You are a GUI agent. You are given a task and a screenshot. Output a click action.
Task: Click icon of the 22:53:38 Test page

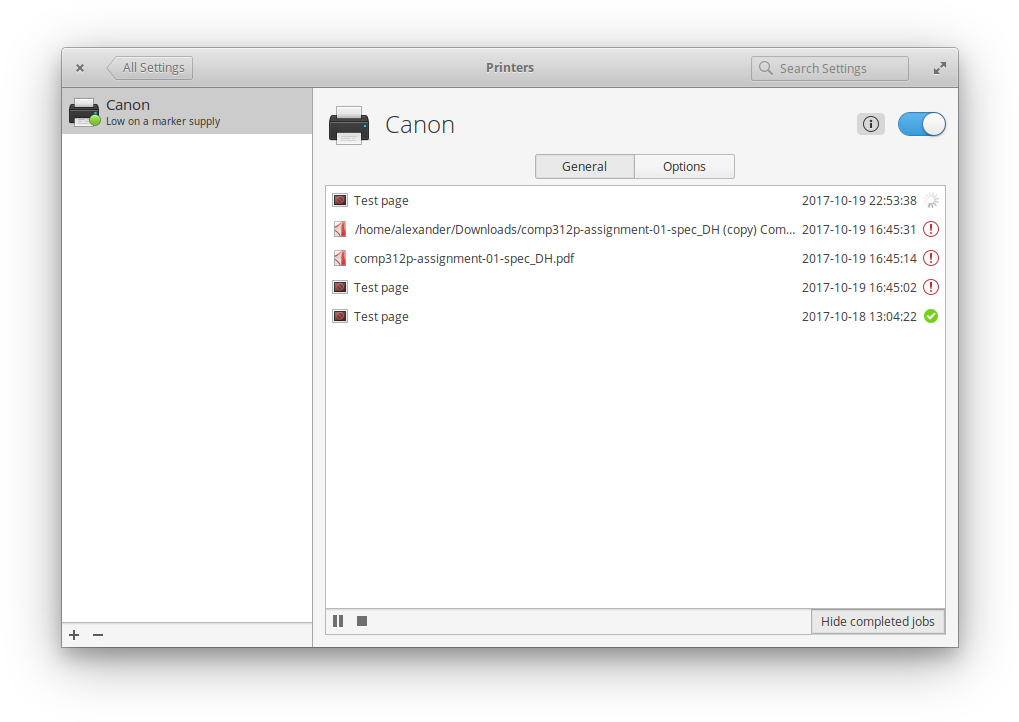pyautogui.click(x=339, y=200)
